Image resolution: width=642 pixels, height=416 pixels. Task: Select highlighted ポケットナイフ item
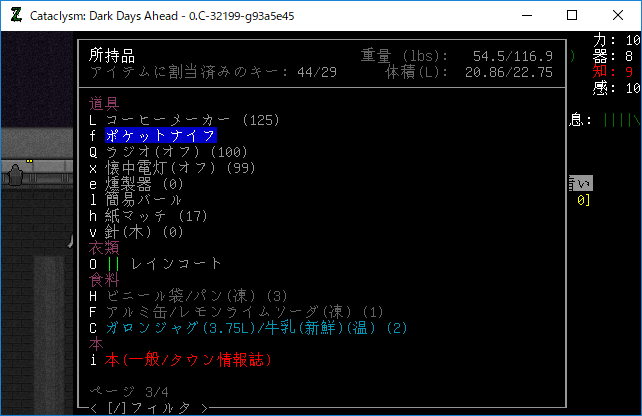point(161,136)
